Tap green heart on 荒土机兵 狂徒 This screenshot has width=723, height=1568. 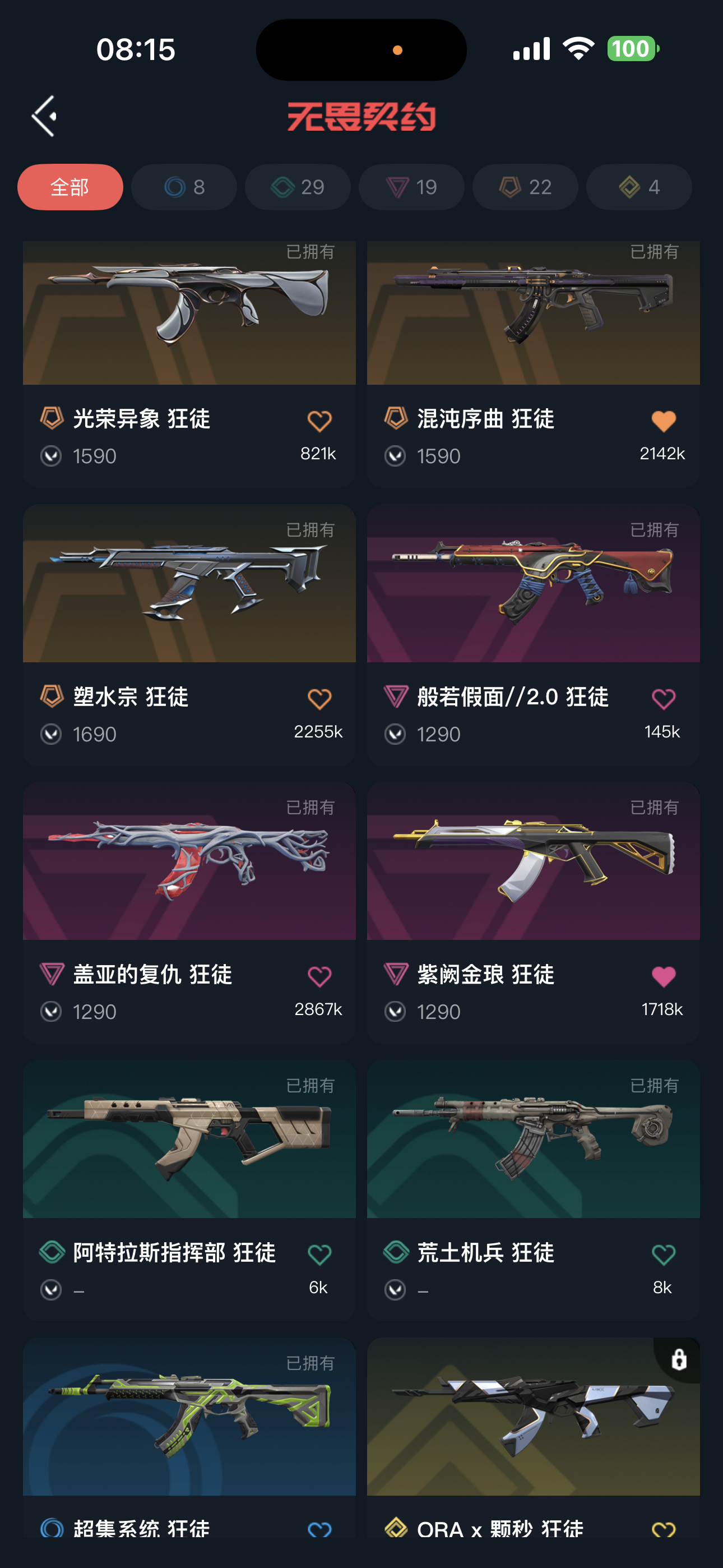click(664, 1254)
